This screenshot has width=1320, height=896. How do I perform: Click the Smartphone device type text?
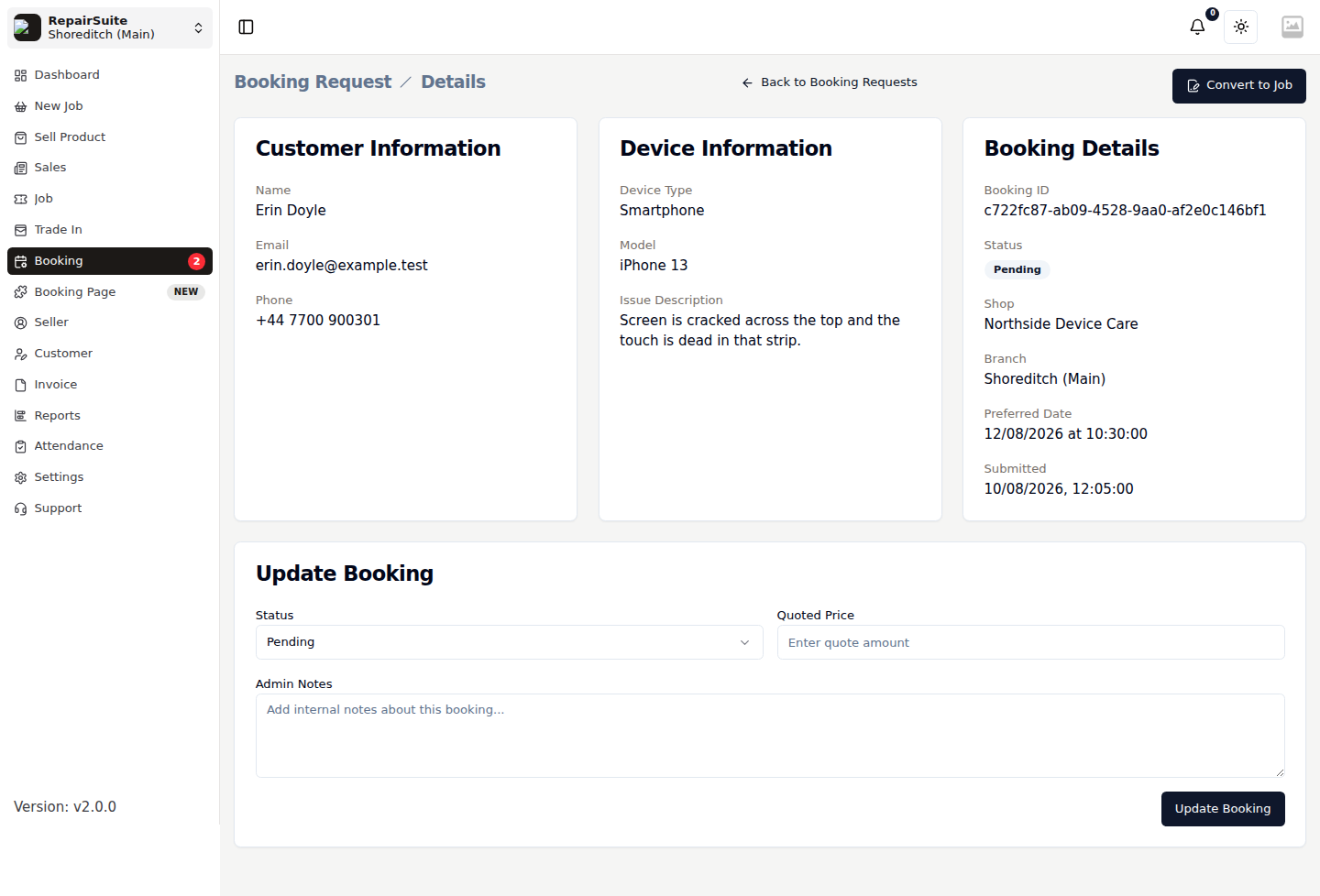(662, 211)
